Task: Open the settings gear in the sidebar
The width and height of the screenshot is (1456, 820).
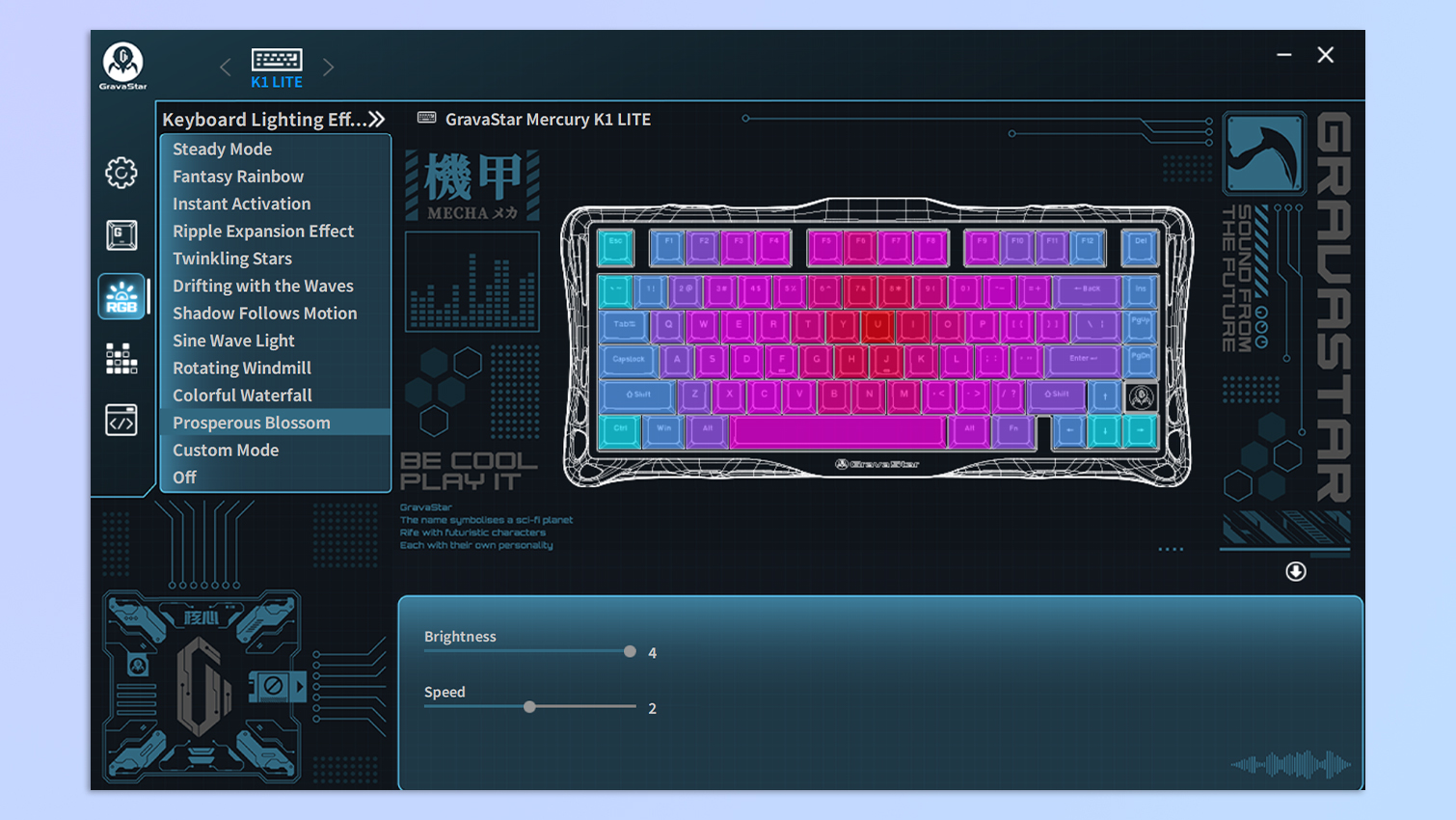Action: point(121,173)
